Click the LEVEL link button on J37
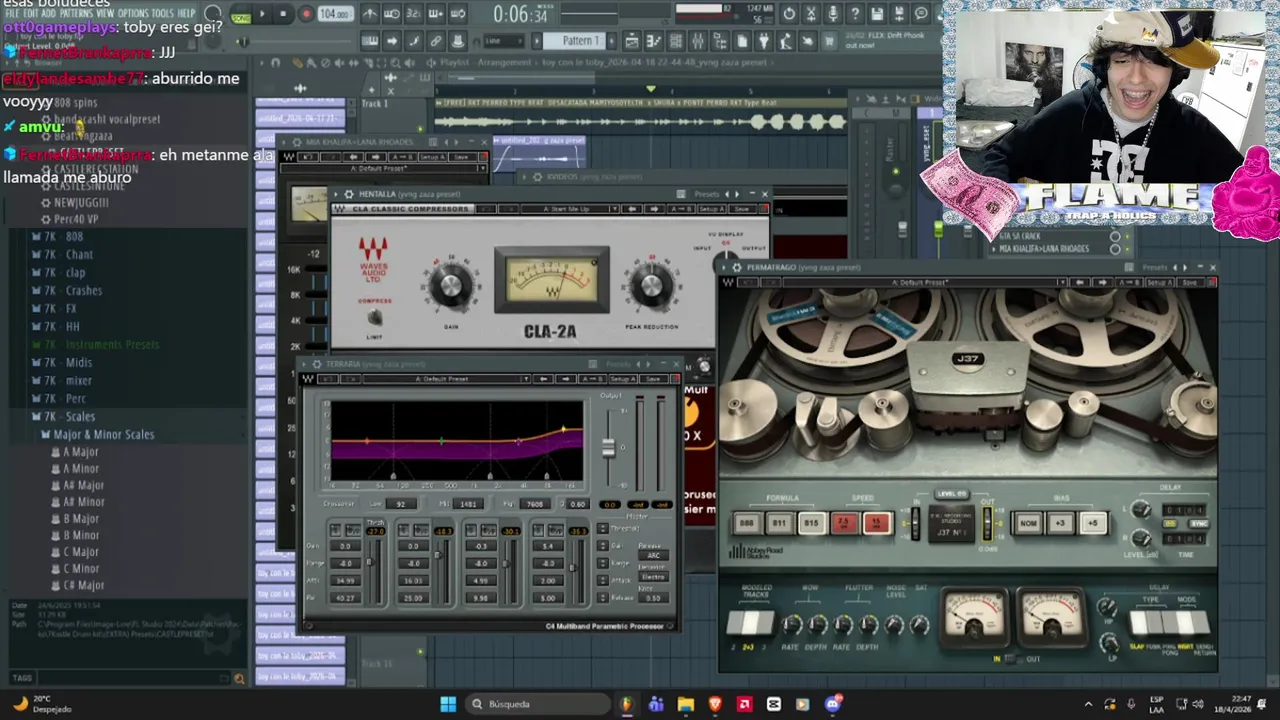The image size is (1280, 720). coord(951,494)
